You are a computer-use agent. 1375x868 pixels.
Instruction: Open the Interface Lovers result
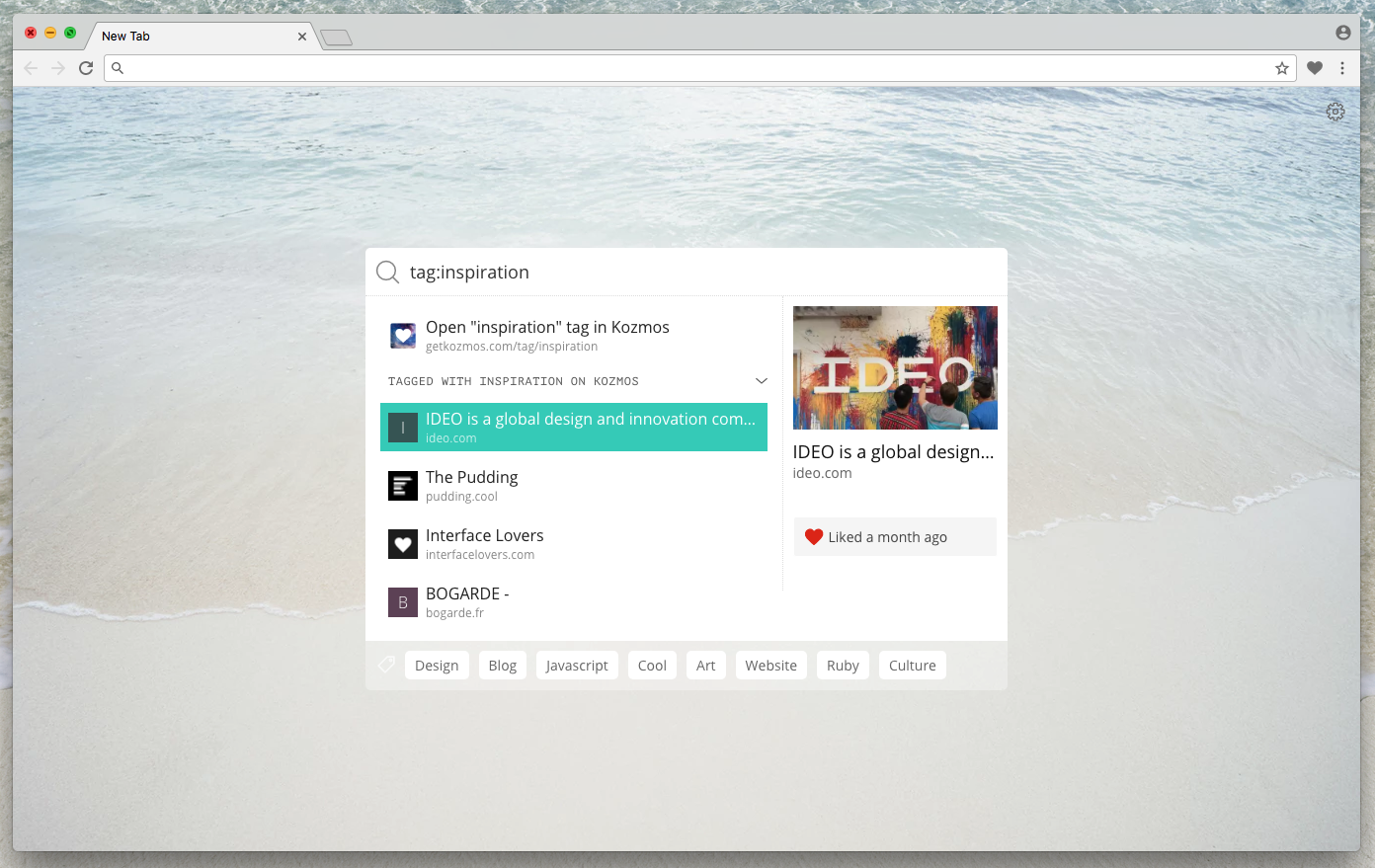[574, 544]
